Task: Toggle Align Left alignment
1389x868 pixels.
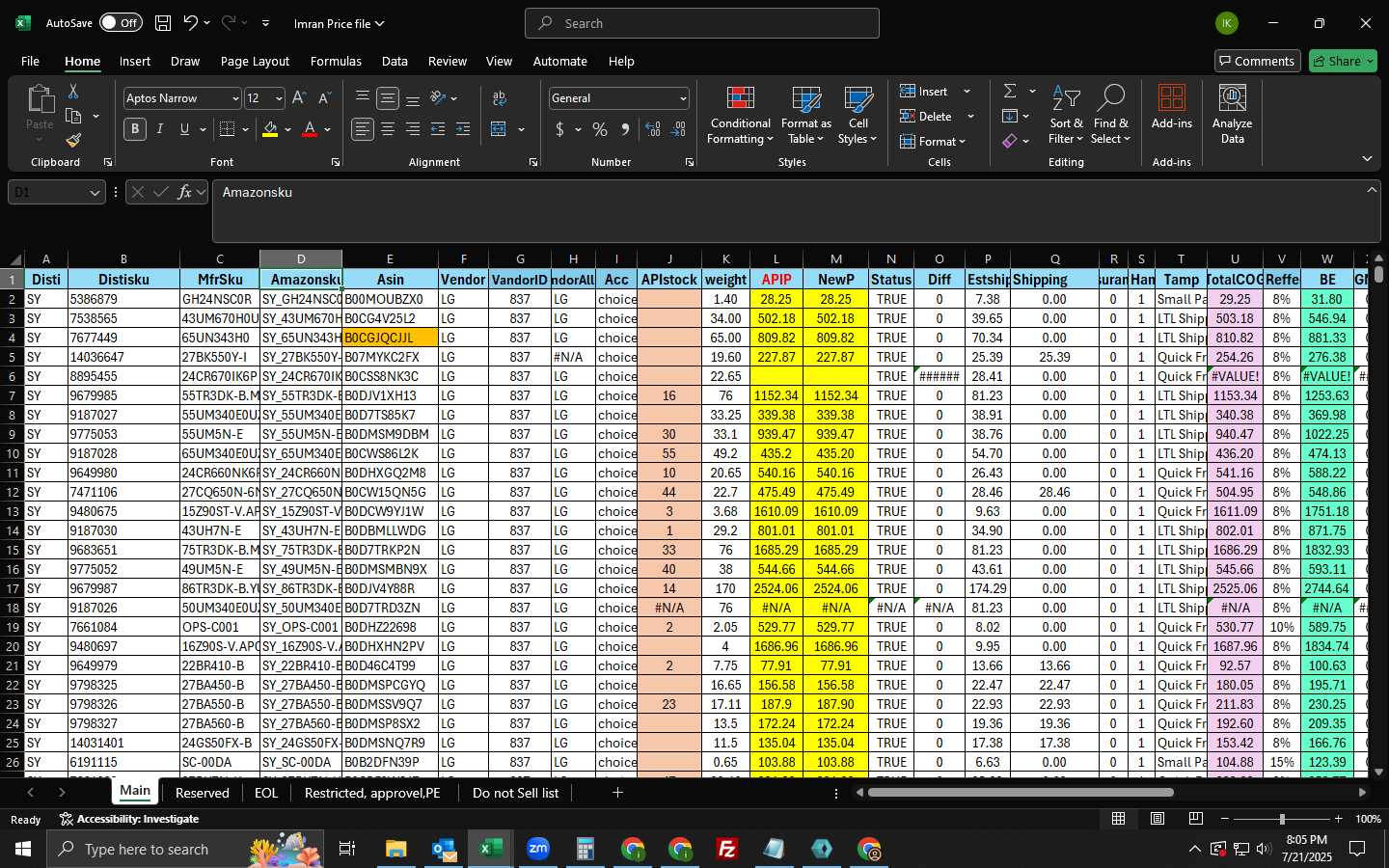Action: point(363,129)
